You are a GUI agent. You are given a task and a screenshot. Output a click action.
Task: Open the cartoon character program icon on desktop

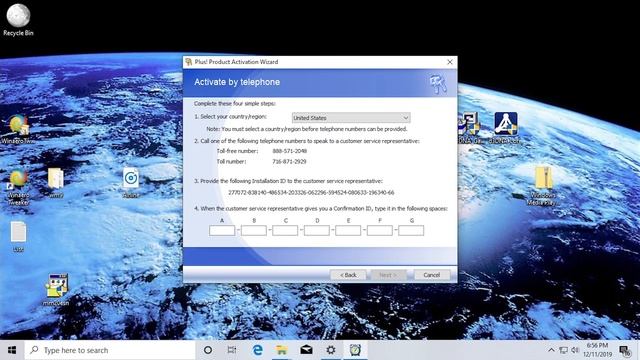coord(56,289)
